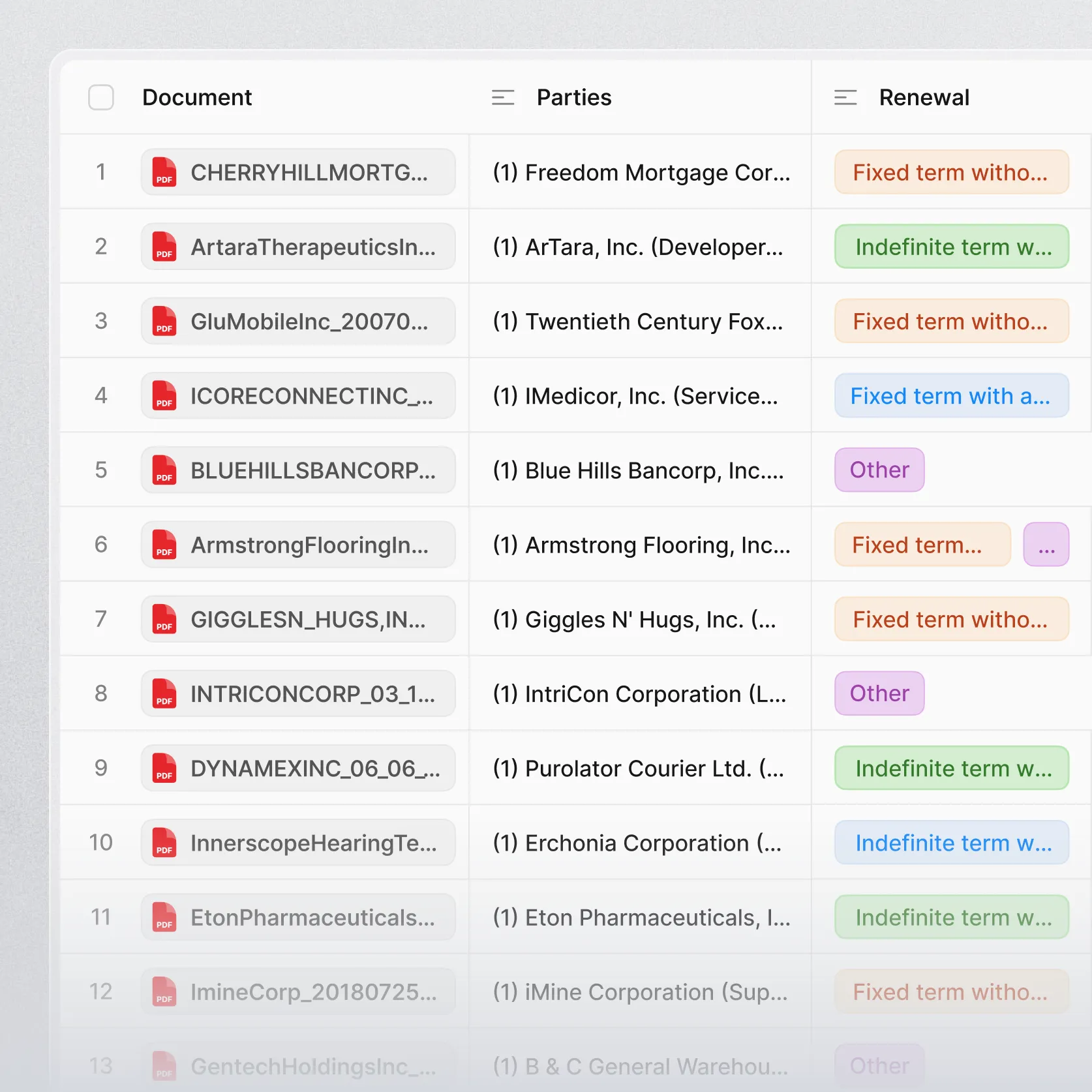
Task: Click the orange Fixed term tag in GIGGLESN_HUGS row
Action: [x=952, y=619]
